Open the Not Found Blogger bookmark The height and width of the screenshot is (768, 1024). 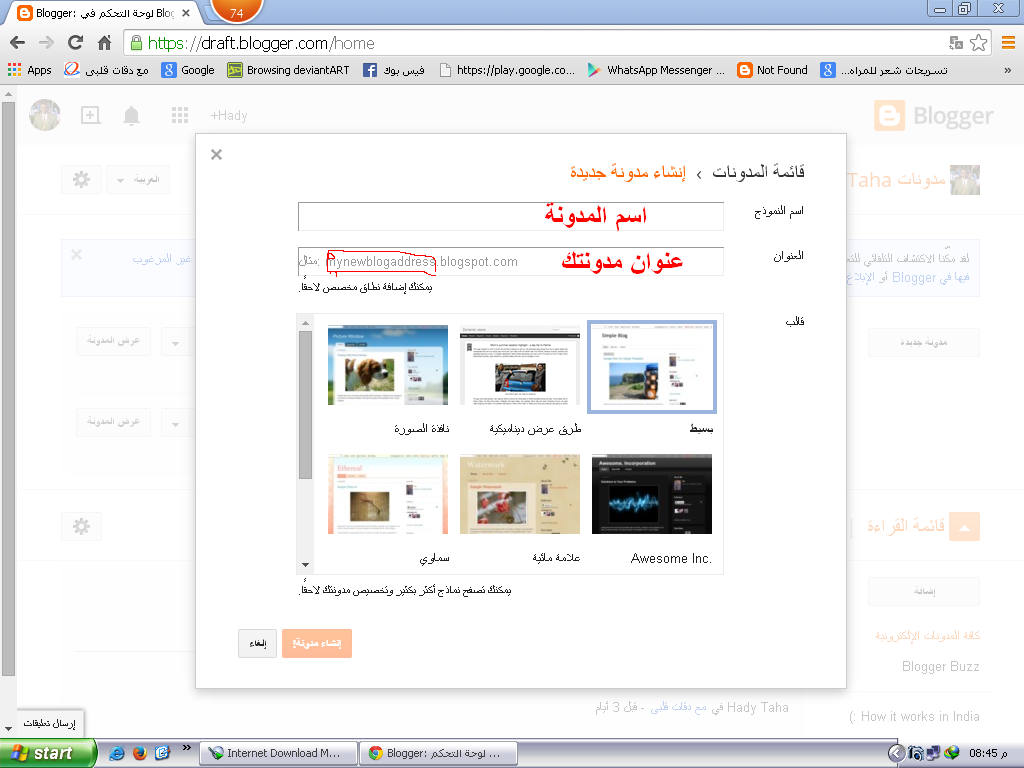(x=772, y=70)
